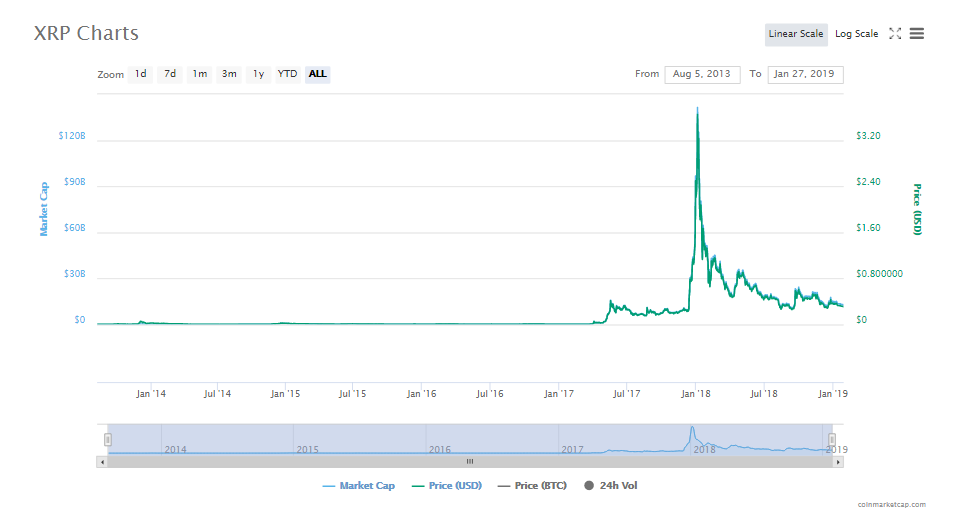Click the Jan '14 x-axis label
965x530 pixels.
point(151,393)
